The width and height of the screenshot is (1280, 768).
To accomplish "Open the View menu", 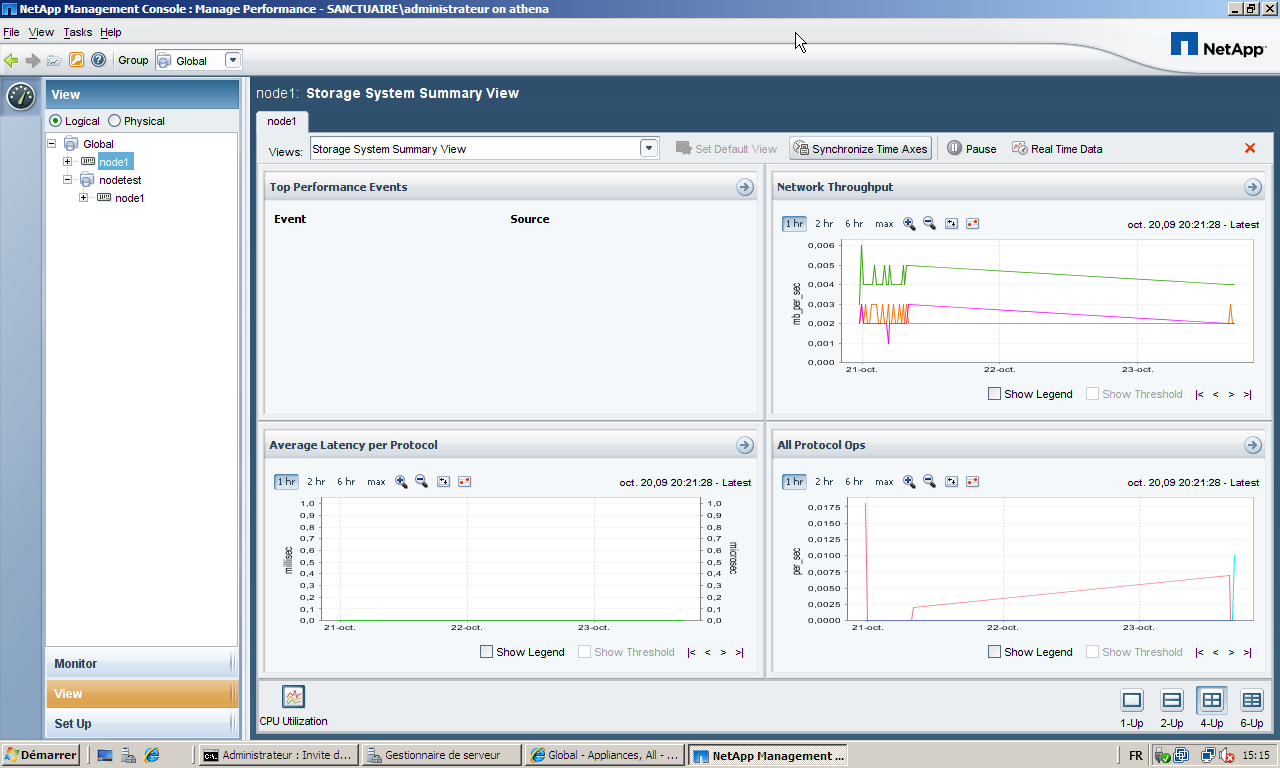I will coord(41,32).
